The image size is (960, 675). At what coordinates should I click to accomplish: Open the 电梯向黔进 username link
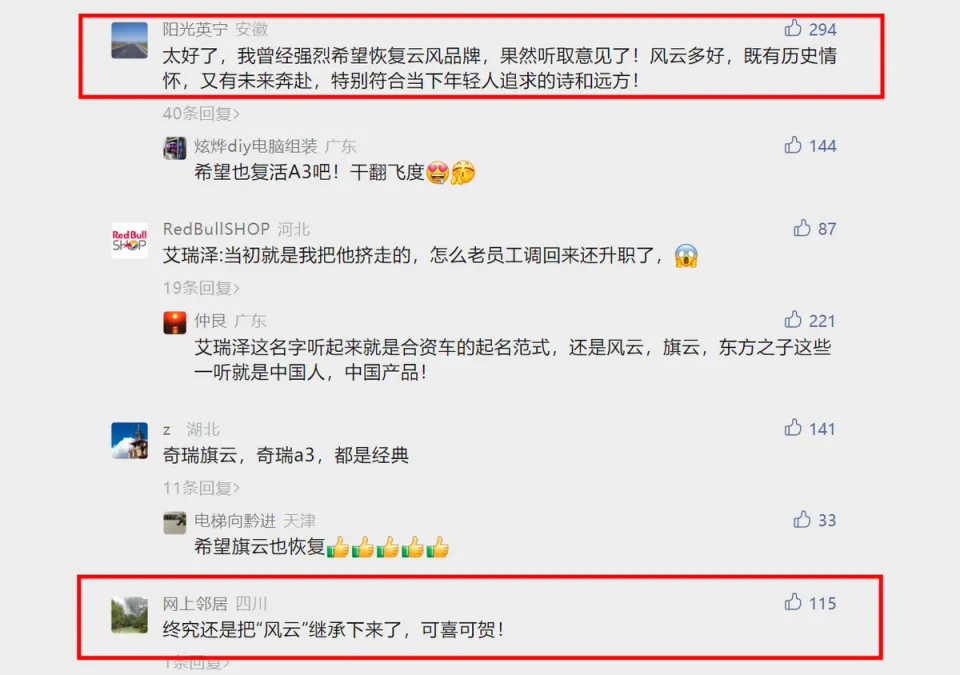click(x=235, y=521)
